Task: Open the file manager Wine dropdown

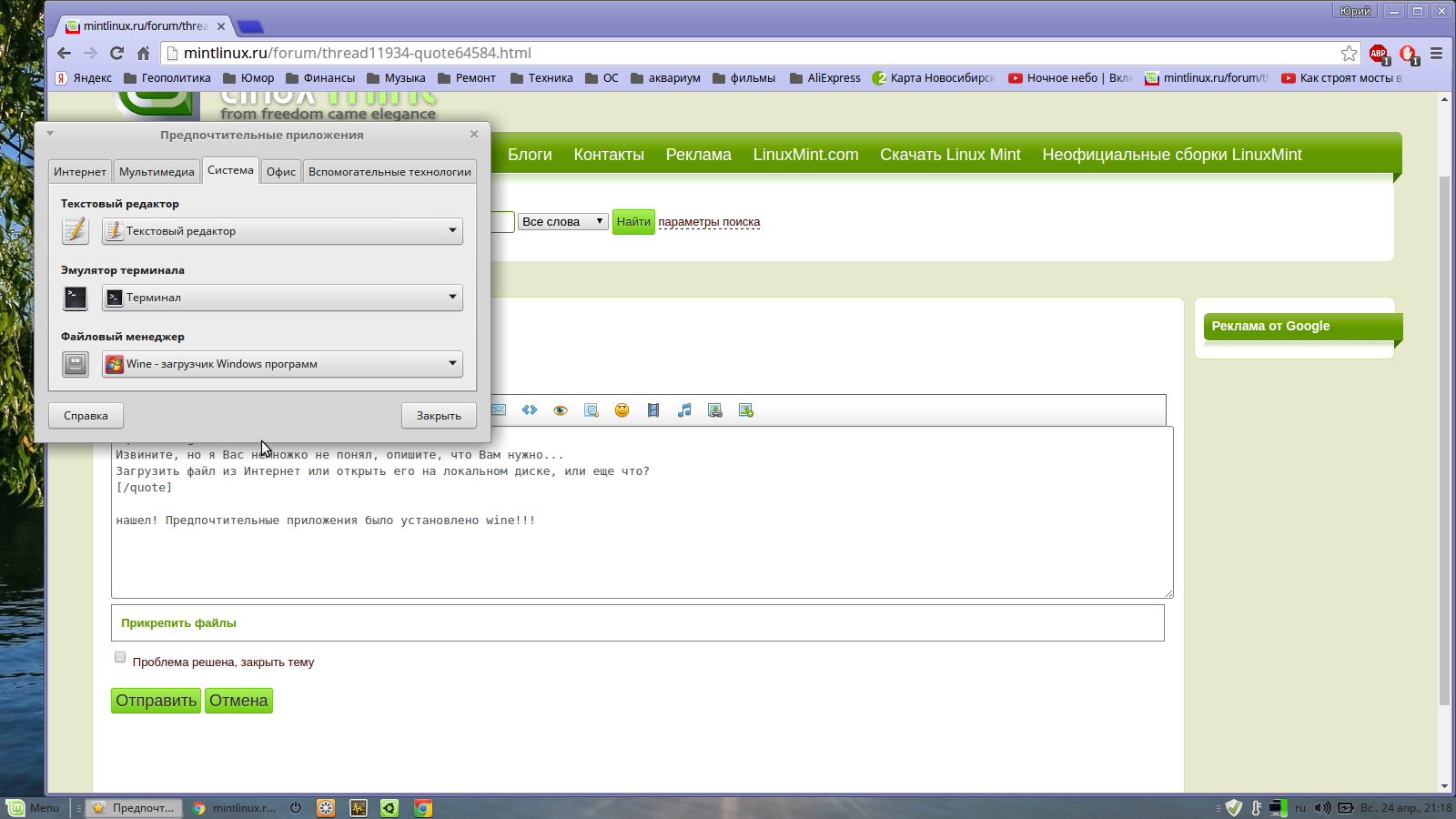Action: (282, 364)
